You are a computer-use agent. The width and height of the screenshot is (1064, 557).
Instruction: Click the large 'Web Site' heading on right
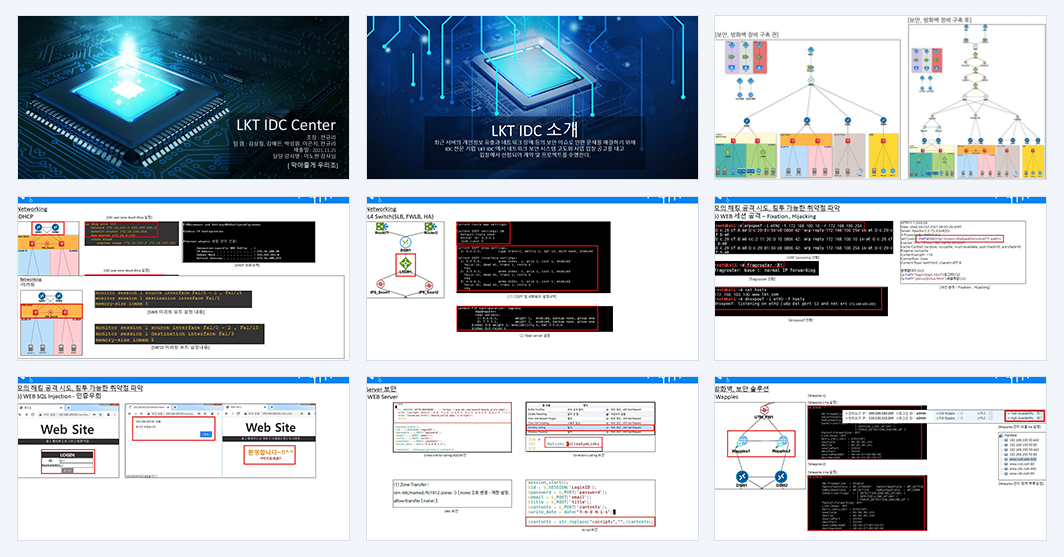(x=270, y=427)
